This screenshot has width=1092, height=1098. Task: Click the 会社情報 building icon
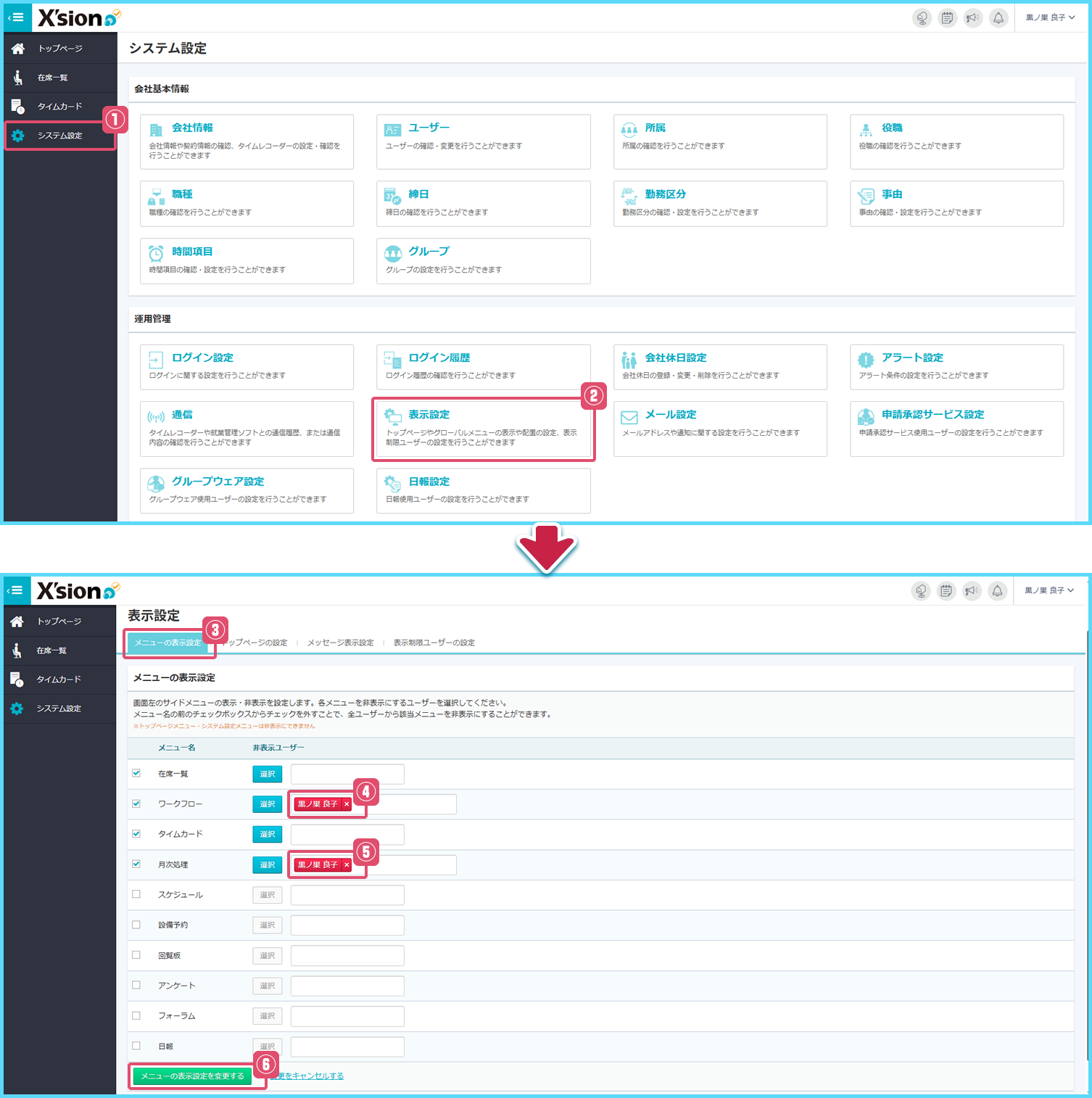pyautogui.click(x=156, y=131)
